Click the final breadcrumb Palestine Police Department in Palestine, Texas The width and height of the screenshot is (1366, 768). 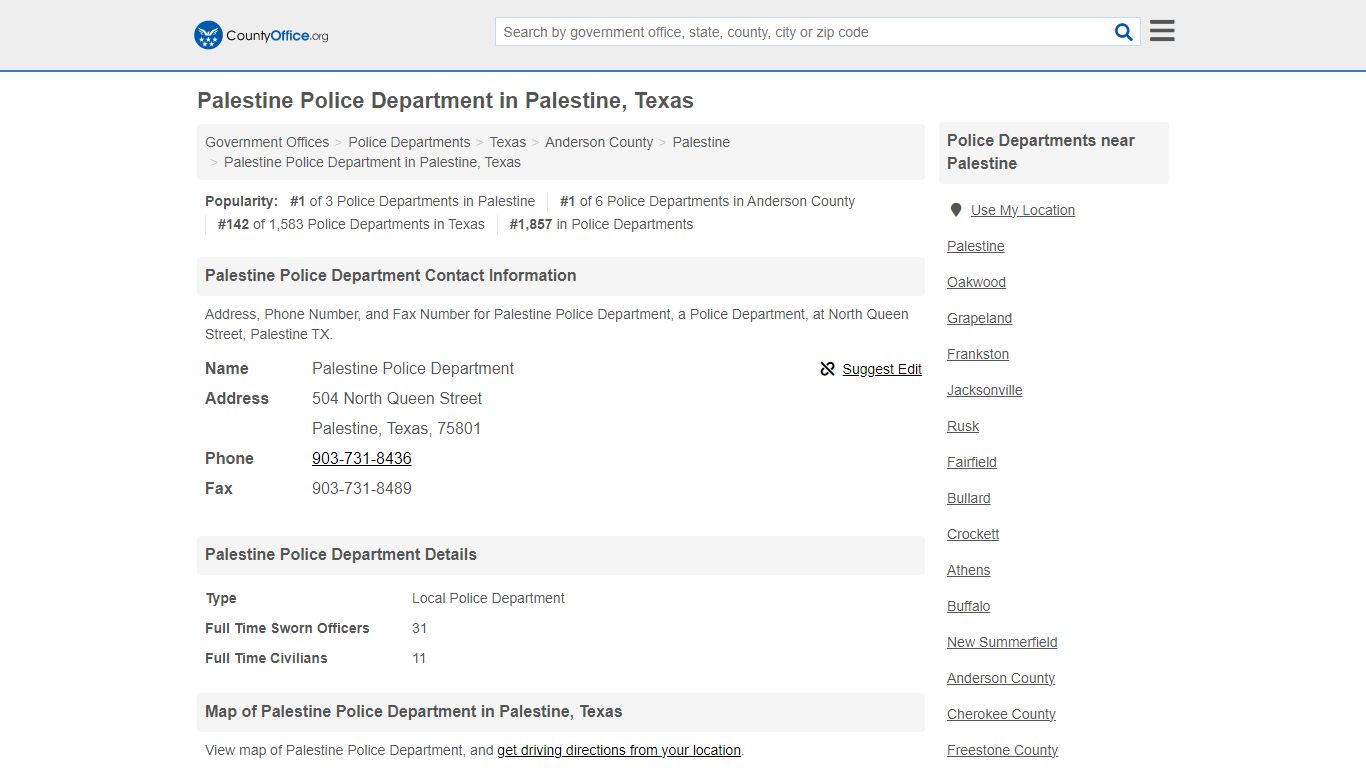tap(372, 162)
